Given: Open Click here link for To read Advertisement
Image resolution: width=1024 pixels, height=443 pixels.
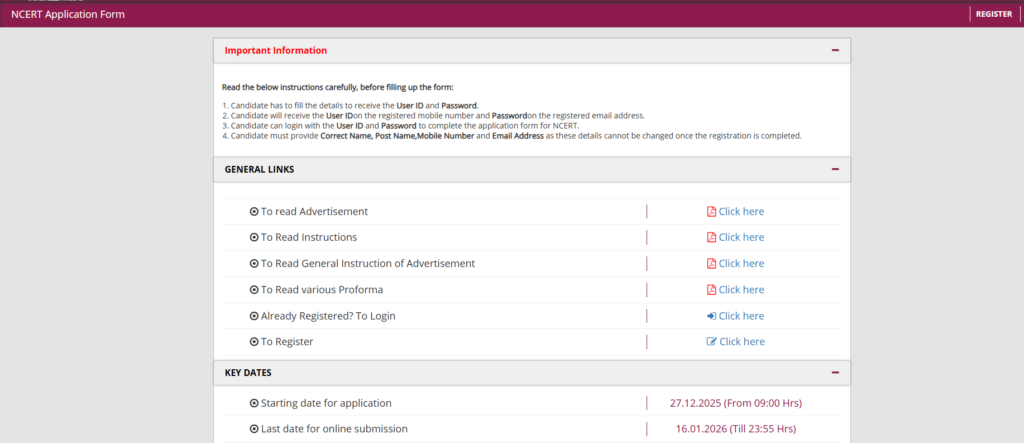Looking at the screenshot, I should [x=741, y=212].
